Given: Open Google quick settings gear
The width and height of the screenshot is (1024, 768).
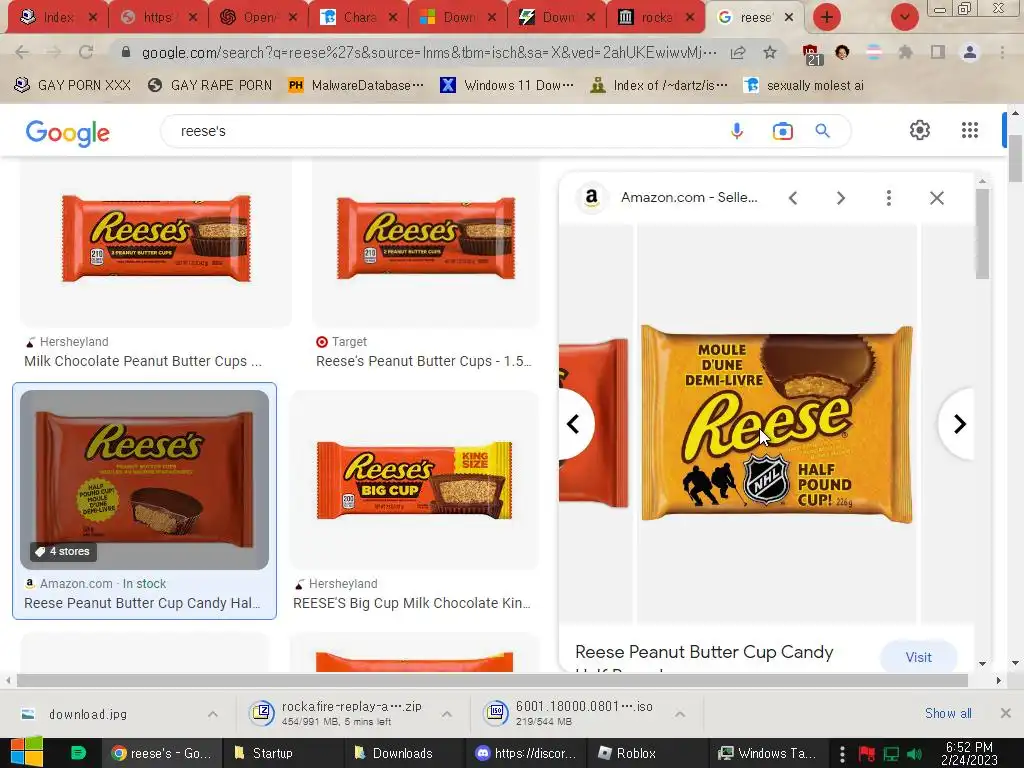Looking at the screenshot, I should (x=920, y=130).
